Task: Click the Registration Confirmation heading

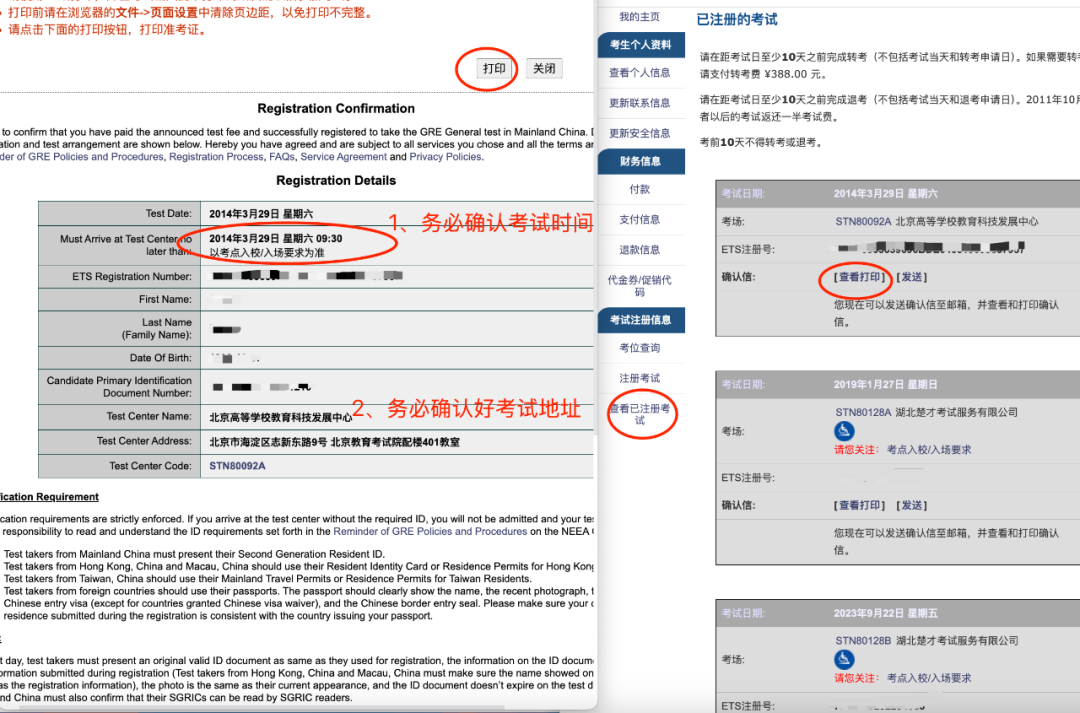Action: click(x=336, y=108)
